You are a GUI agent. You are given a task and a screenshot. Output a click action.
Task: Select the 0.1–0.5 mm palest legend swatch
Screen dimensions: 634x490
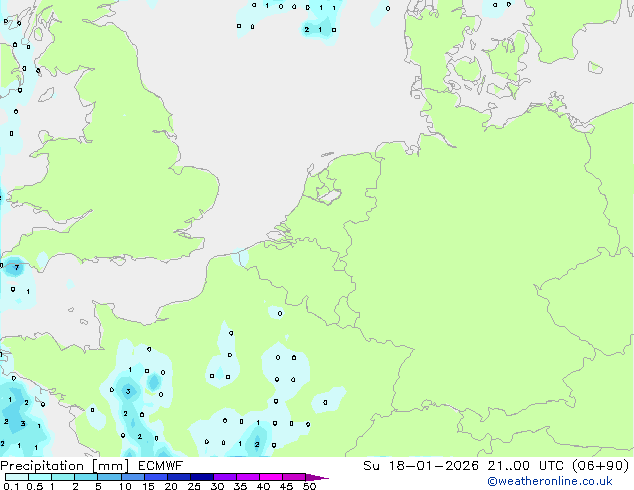(17, 477)
